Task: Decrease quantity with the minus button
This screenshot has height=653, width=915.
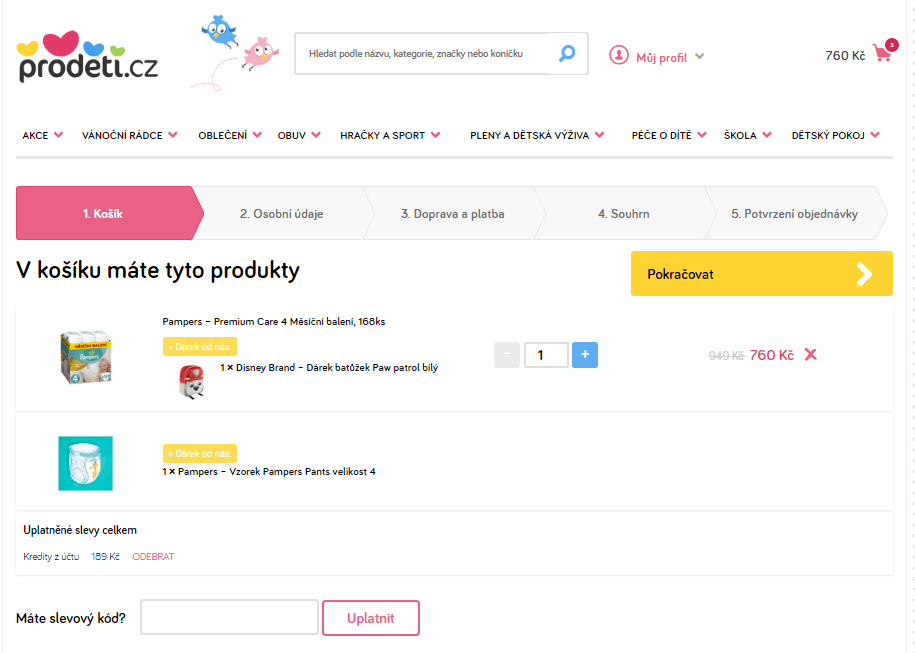Action: [507, 355]
